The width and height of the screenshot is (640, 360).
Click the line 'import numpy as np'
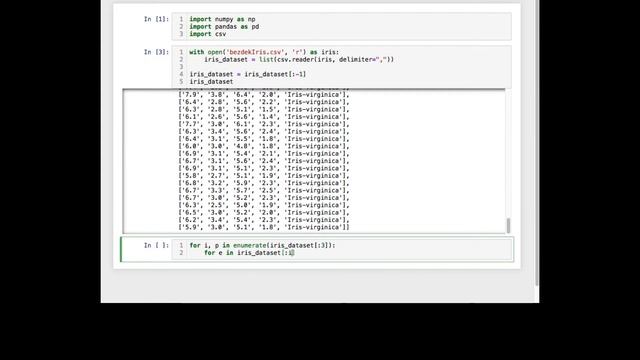pos(222,19)
